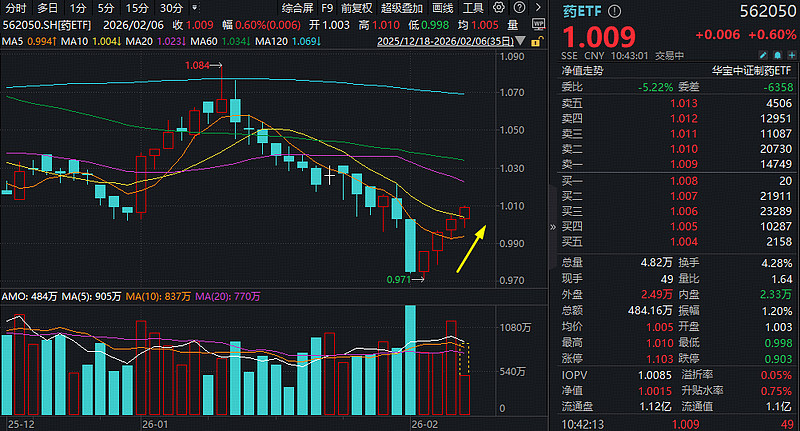Click the F9 button

click(x=327, y=8)
